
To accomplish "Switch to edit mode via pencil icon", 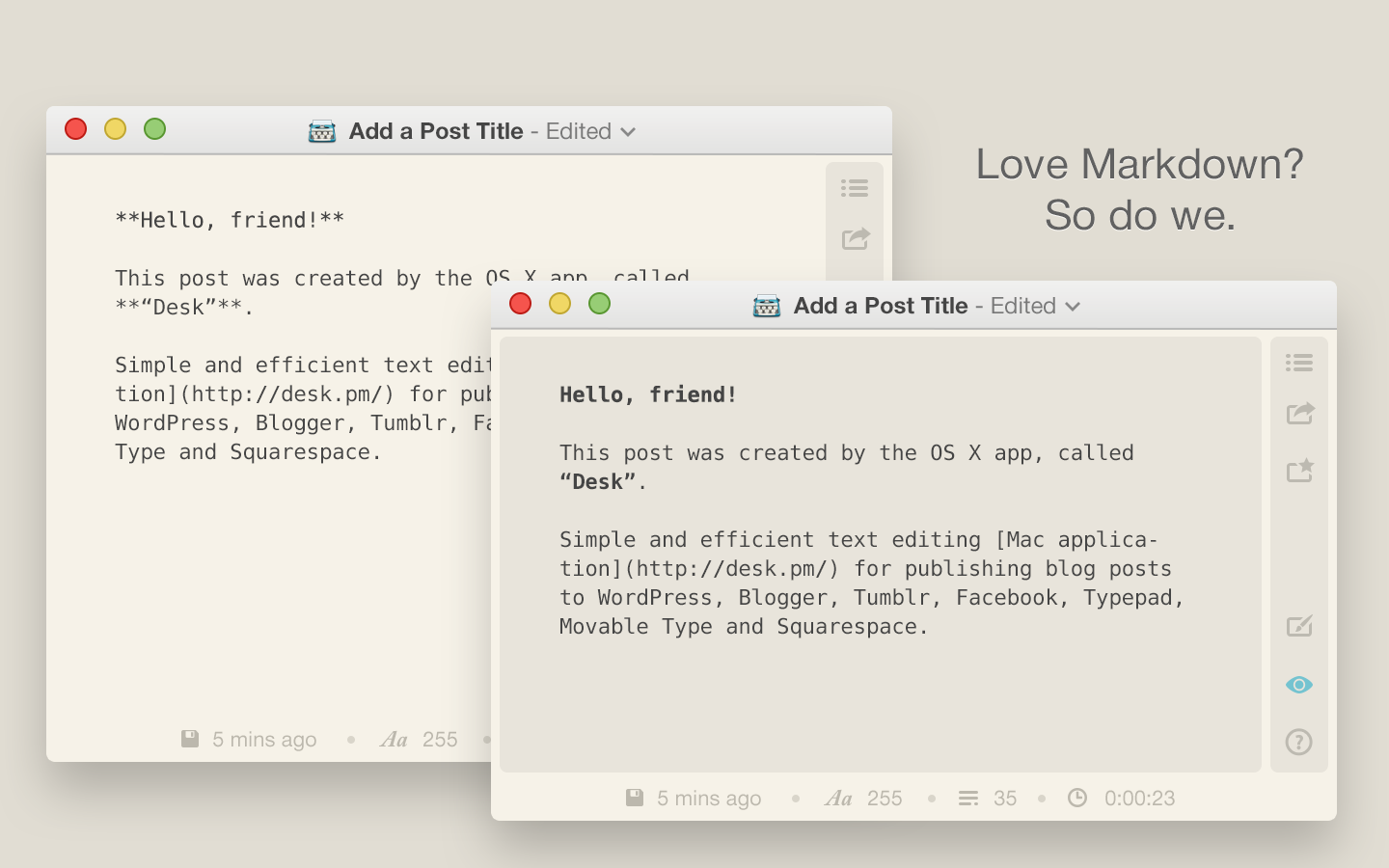I will click(x=1300, y=626).
